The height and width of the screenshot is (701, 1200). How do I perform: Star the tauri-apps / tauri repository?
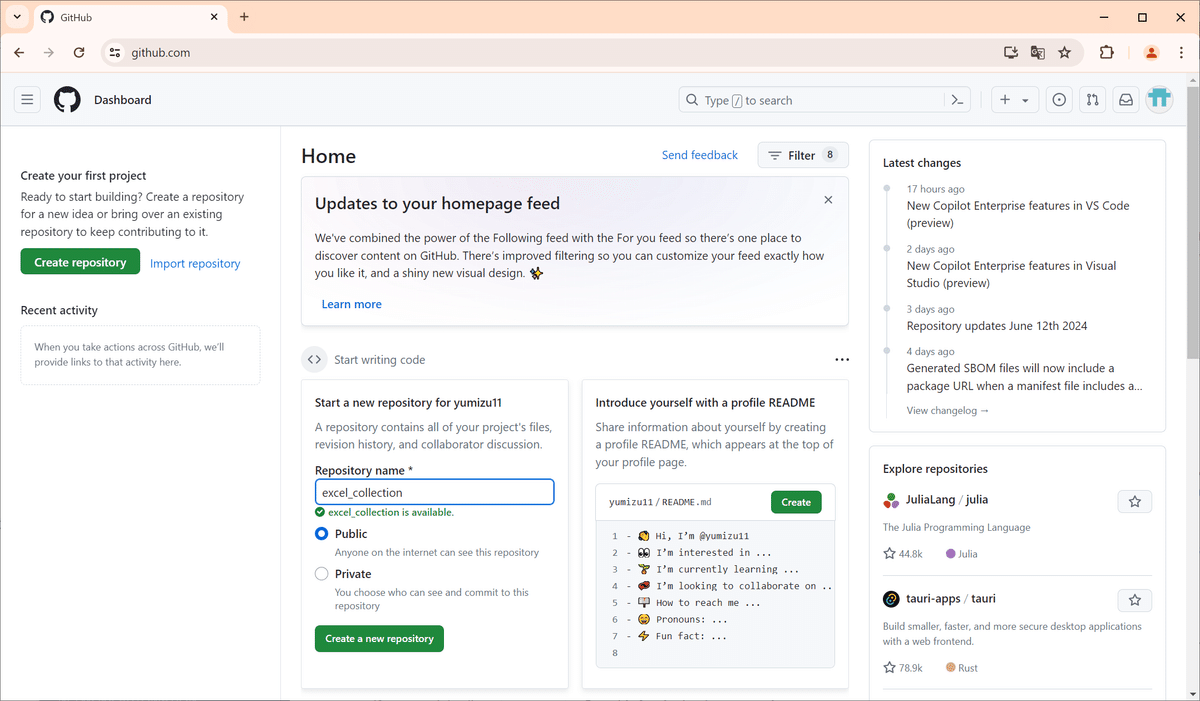(1135, 600)
